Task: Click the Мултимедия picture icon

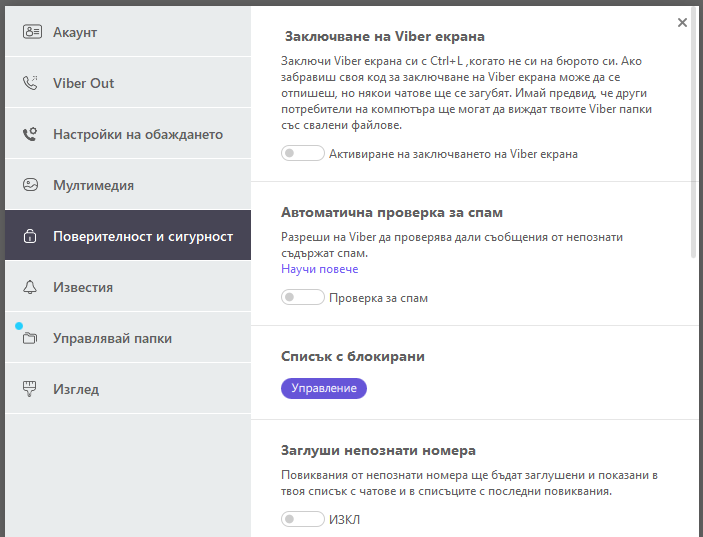Action: [31, 185]
